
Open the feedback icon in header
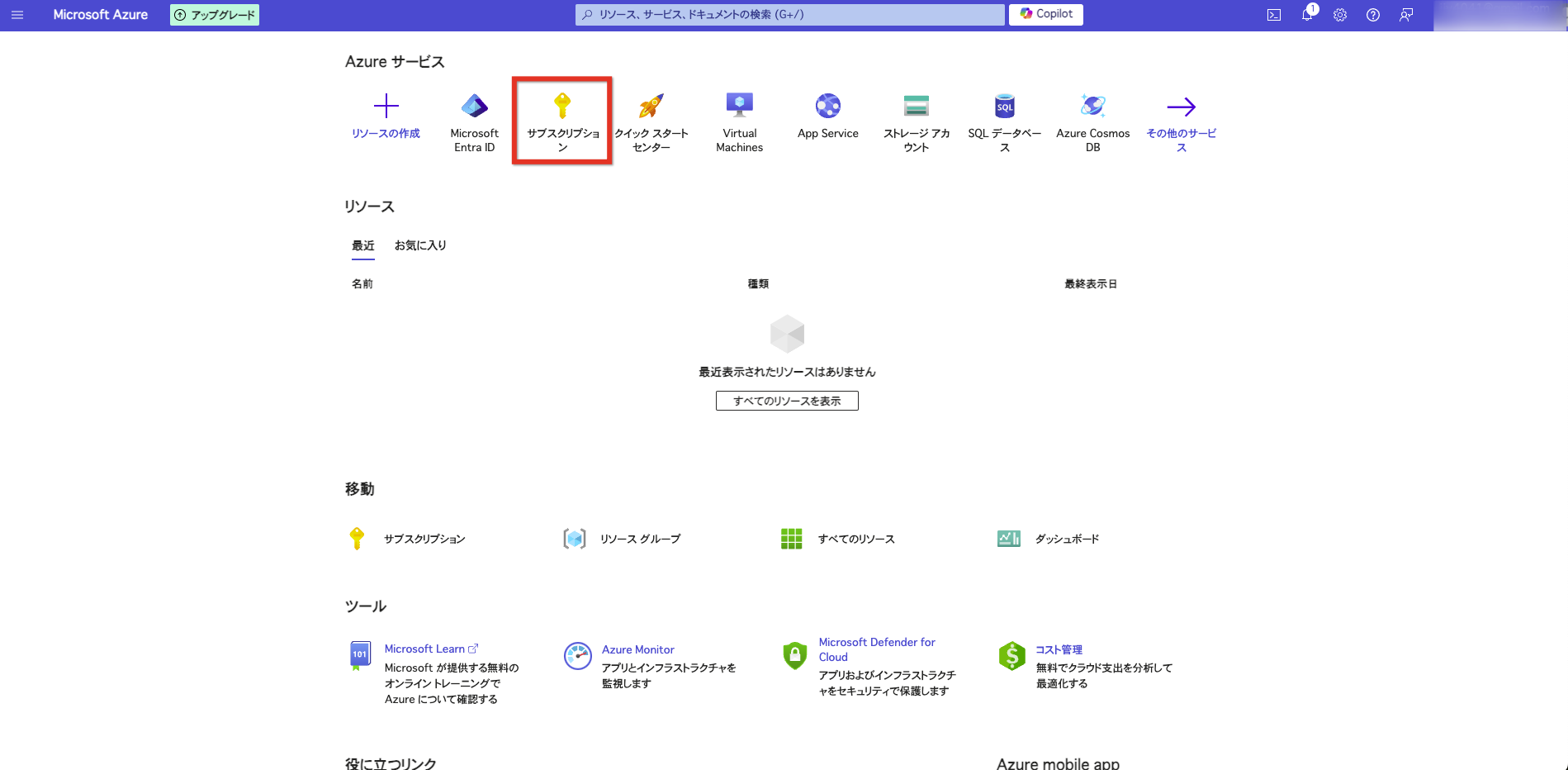(1406, 15)
